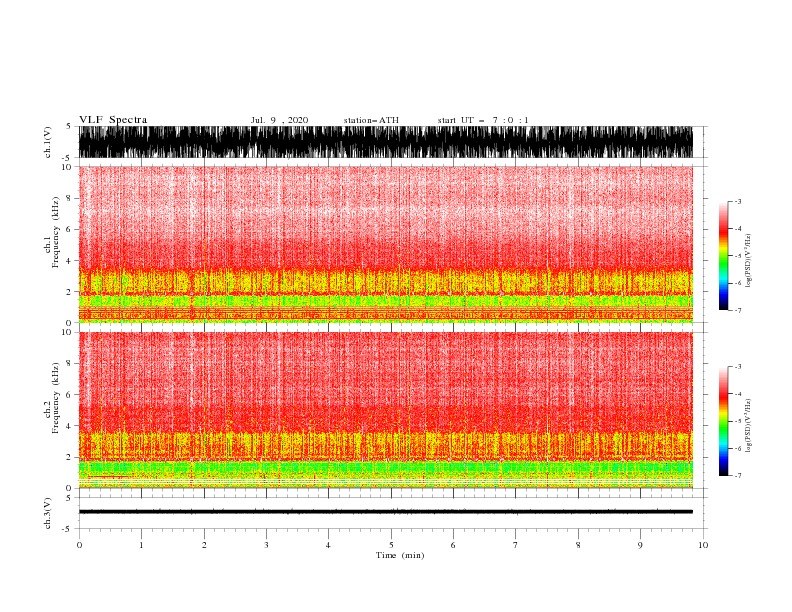Click the ch.1 voltage waveform panel

tap(386, 142)
